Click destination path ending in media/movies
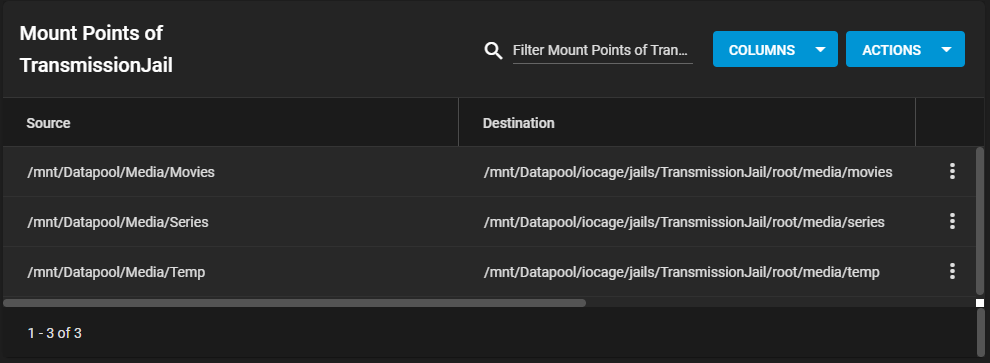 688,172
